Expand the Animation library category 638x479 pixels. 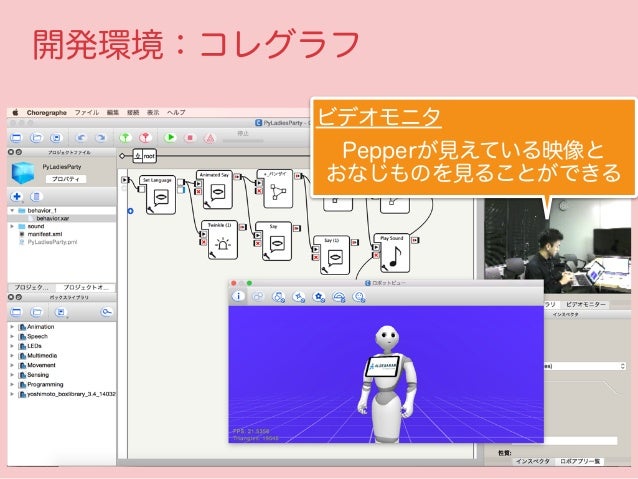pos(12,327)
